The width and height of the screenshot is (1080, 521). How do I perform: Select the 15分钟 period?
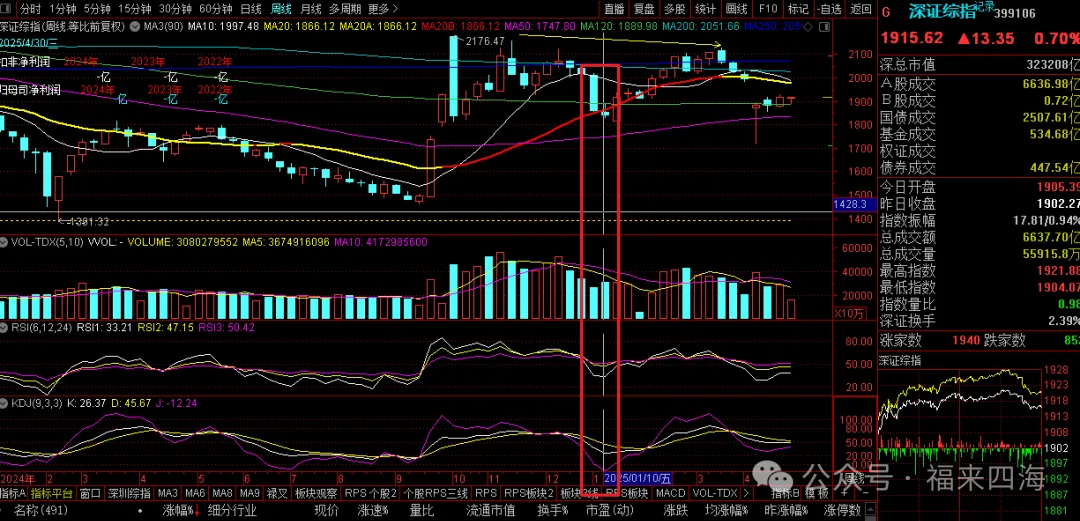click(134, 10)
